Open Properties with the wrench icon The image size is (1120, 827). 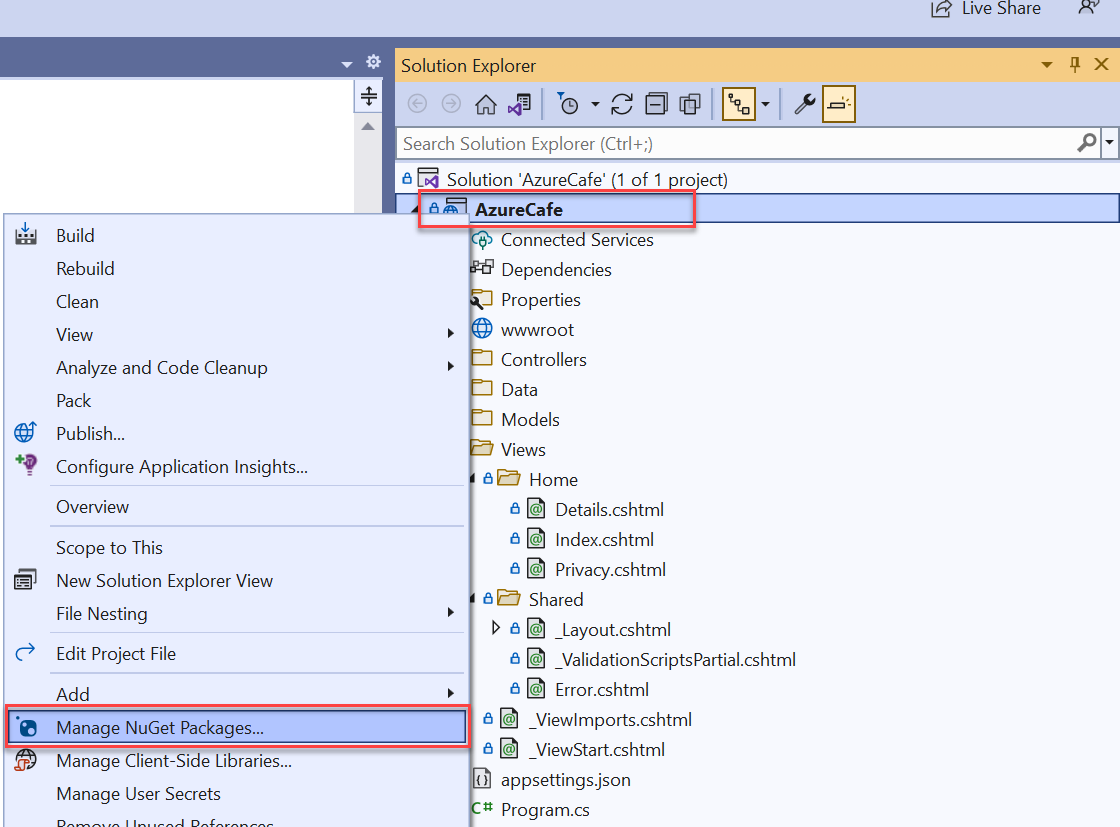pos(805,104)
